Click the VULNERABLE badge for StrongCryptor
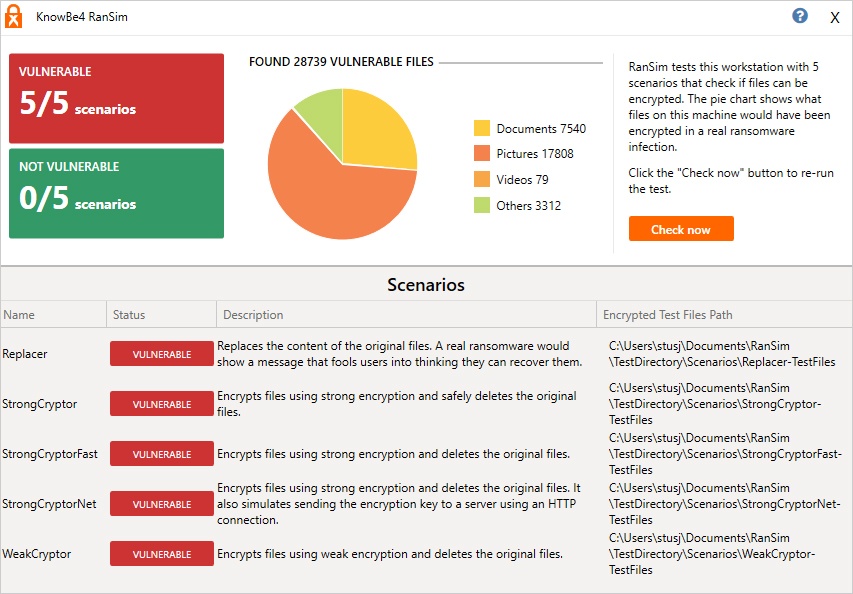Screen dimensions: 853x594 pos(162,403)
